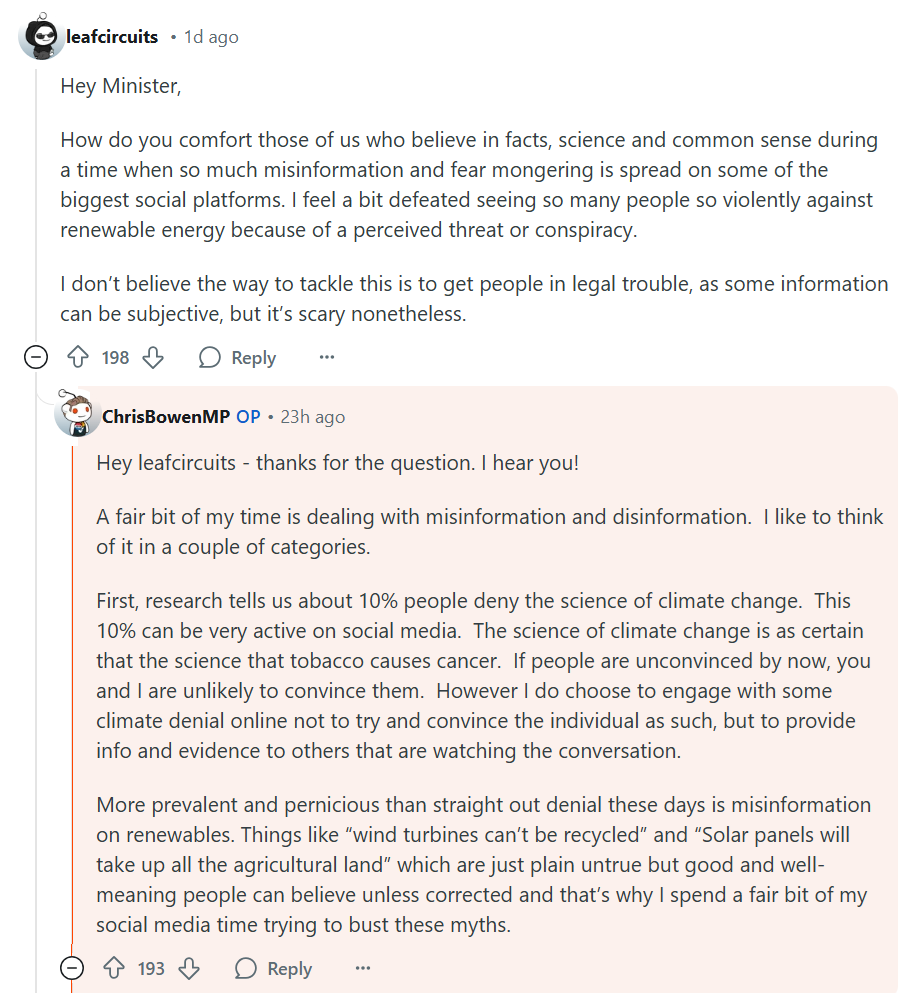The width and height of the screenshot is (918, 993).
Task: Downvote the leafcircuits comment
Action: coord(153,357)
